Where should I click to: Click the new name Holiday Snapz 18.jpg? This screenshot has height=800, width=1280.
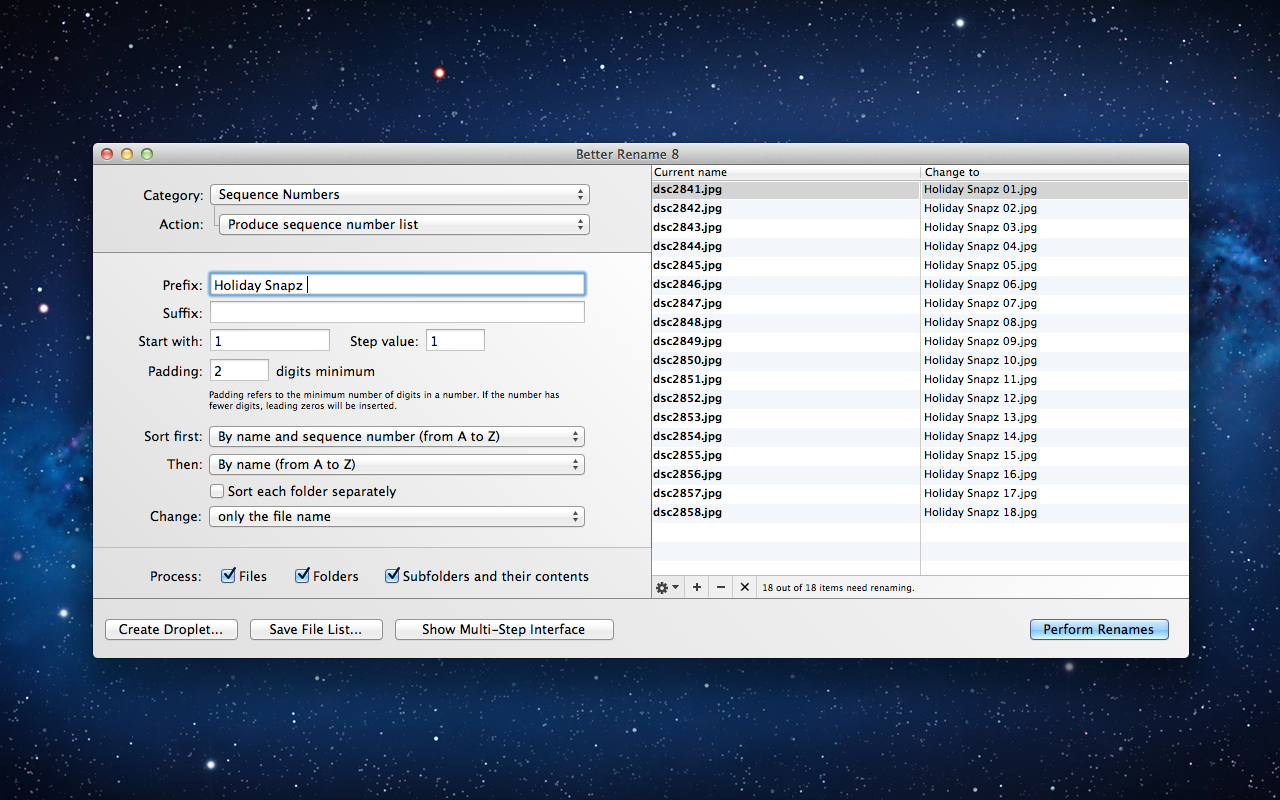[x=980, y=512]
